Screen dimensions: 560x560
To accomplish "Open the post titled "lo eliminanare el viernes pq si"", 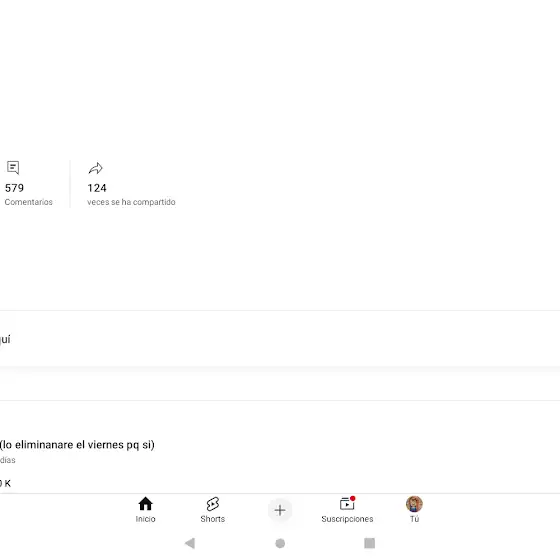I will 77,445.
